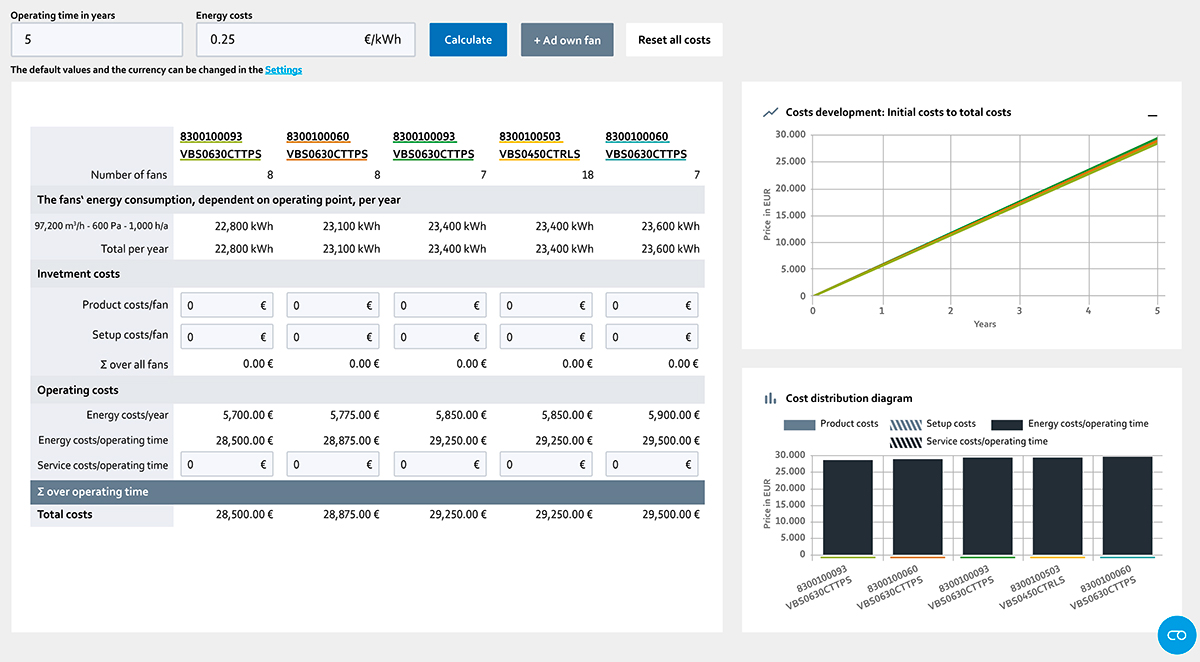This screenshot has height=662, width=1200.
Task: Click Reset all costs button
Action: (x=674, y=40)
